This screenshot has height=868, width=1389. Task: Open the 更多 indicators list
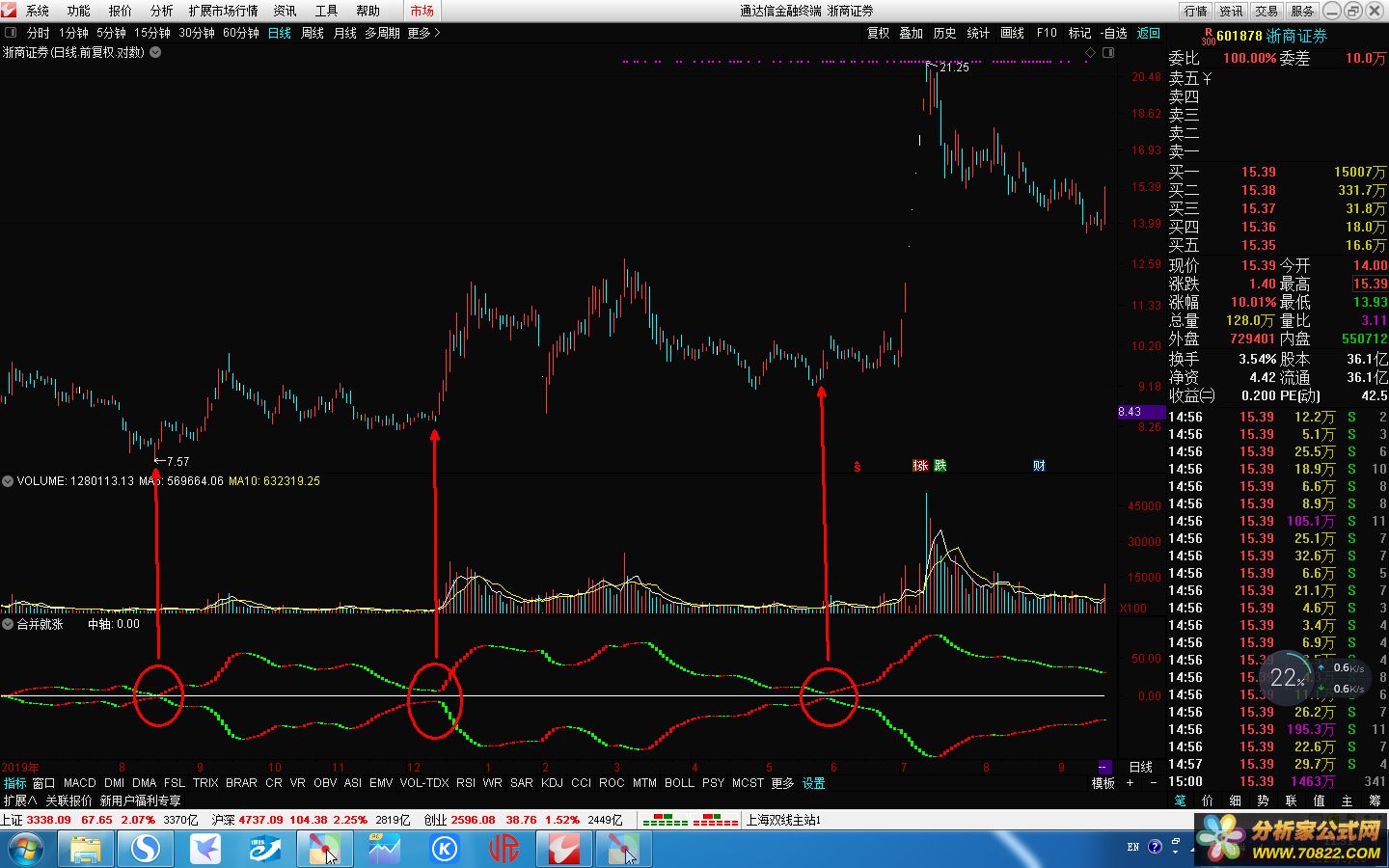click(782, 783)
